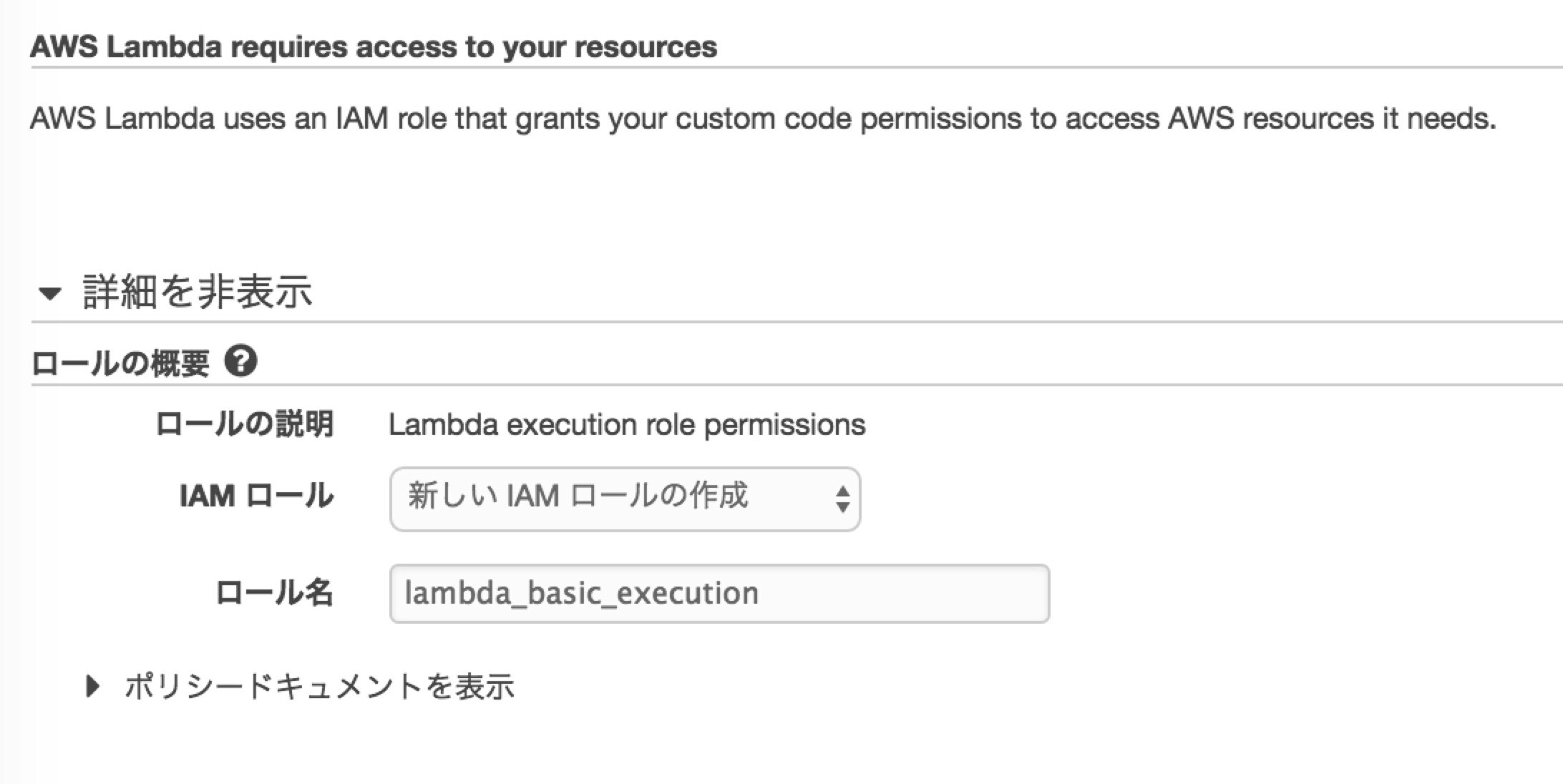Click the lambda_basic_execution text in the role field
The width and height of the screenshot is (1563, 784).
coord(581,594)
